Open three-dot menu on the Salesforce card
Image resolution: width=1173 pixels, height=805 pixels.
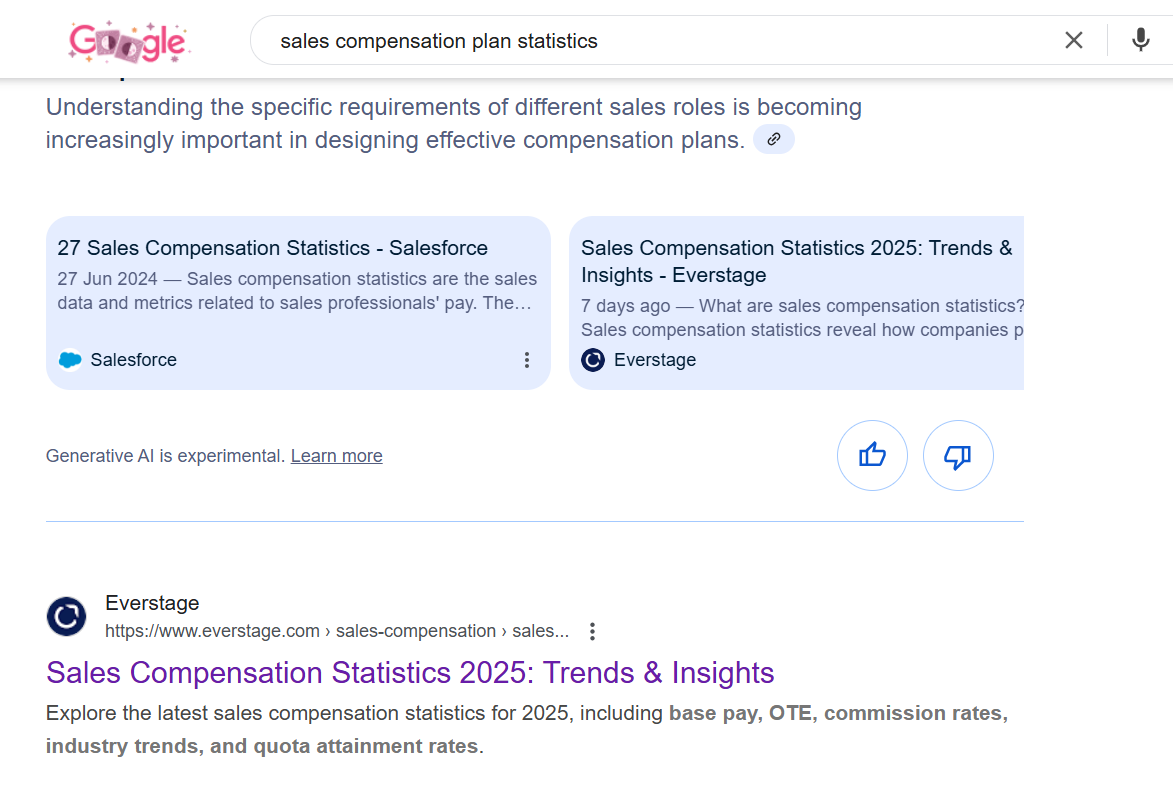(x=527, y=360)
